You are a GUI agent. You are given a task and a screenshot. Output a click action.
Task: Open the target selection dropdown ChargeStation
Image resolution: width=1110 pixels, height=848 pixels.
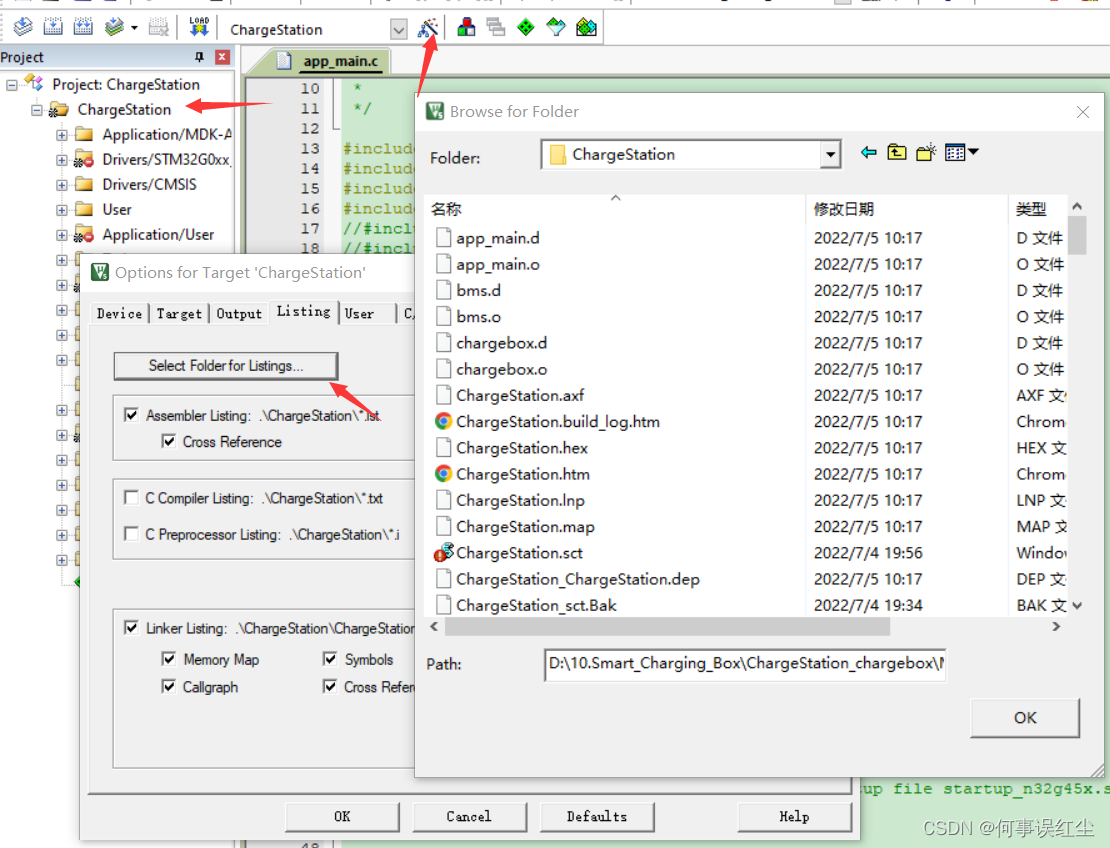click(399, 30)
